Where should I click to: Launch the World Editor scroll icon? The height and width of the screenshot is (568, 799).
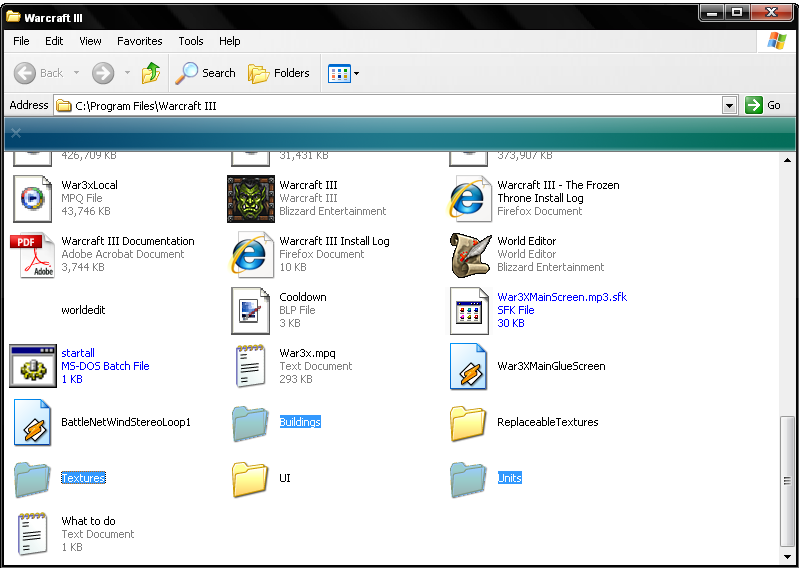pos(469,255)
